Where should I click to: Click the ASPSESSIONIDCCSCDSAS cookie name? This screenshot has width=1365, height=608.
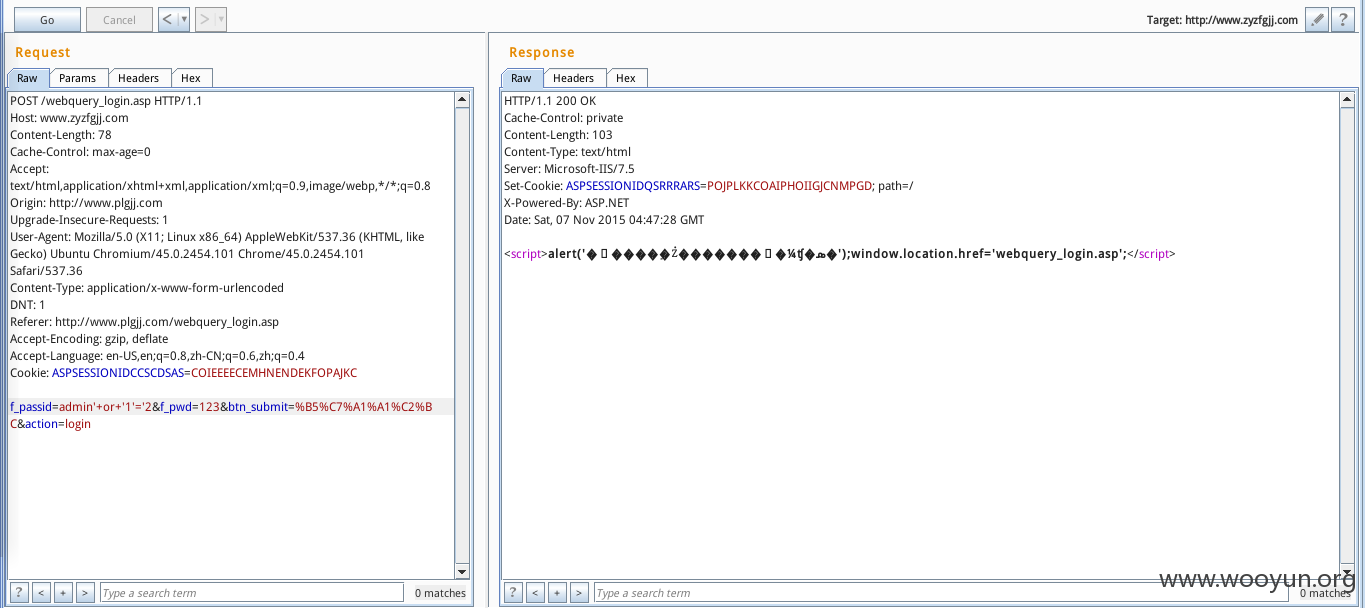pos(117,373)
